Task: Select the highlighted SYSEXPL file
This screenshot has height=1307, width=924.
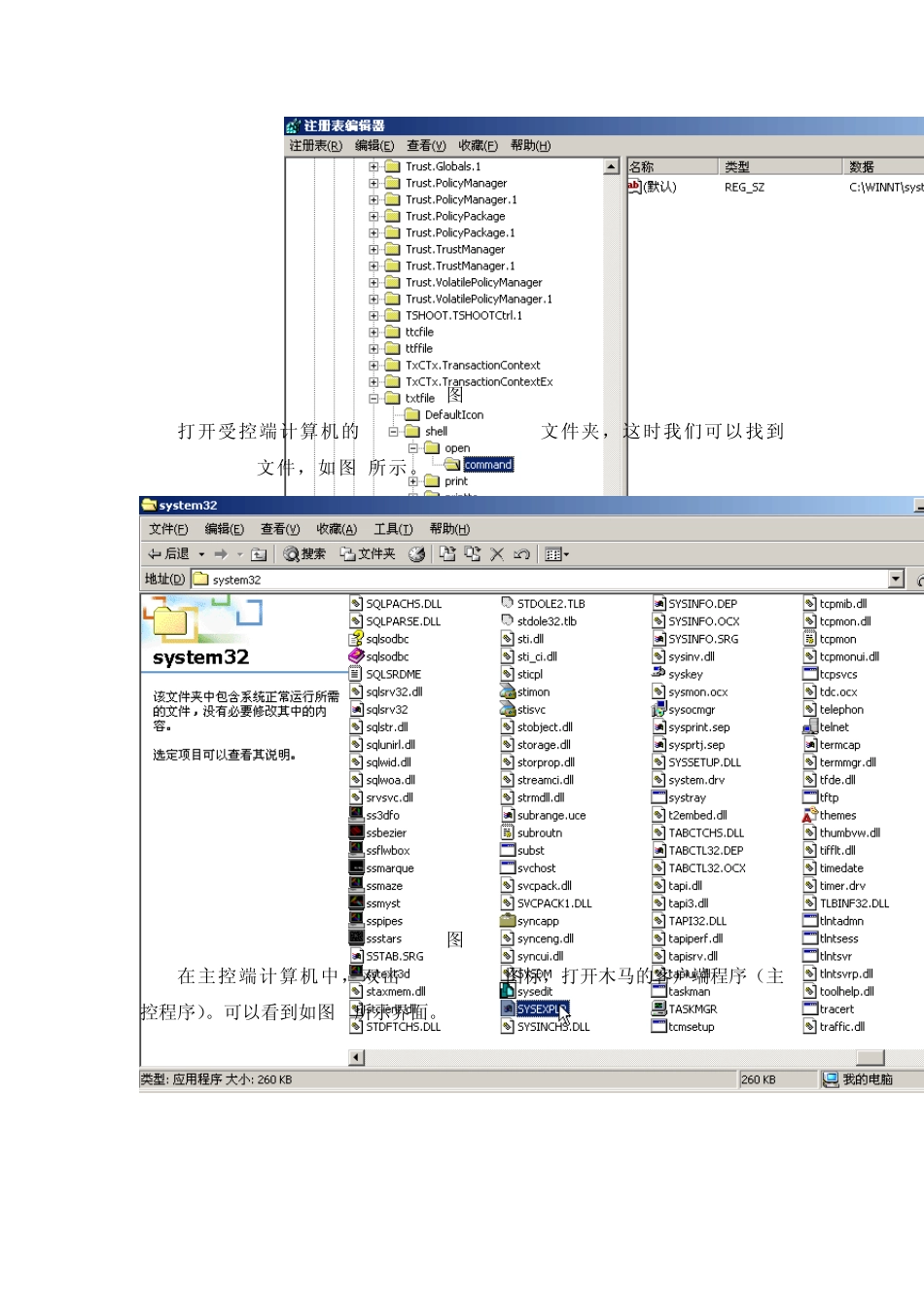Action: (x=534, y=1009)
